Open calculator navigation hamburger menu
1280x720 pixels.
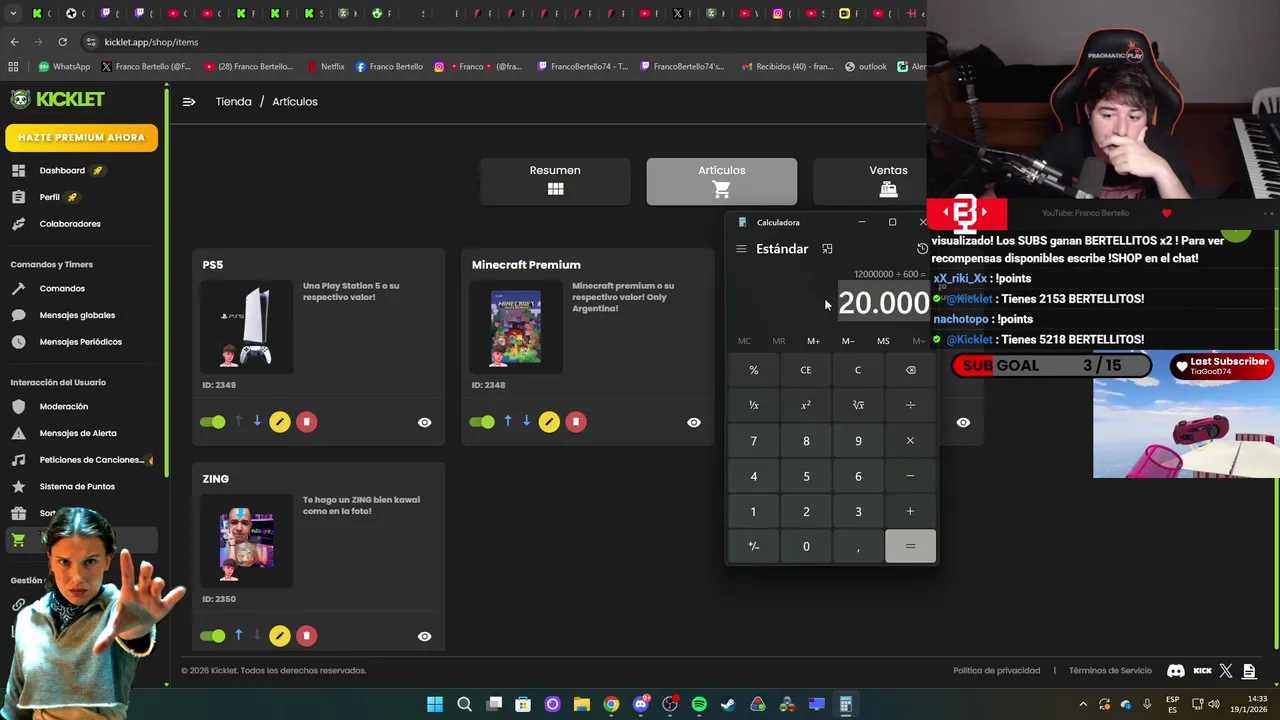click(x=741, y=249)
